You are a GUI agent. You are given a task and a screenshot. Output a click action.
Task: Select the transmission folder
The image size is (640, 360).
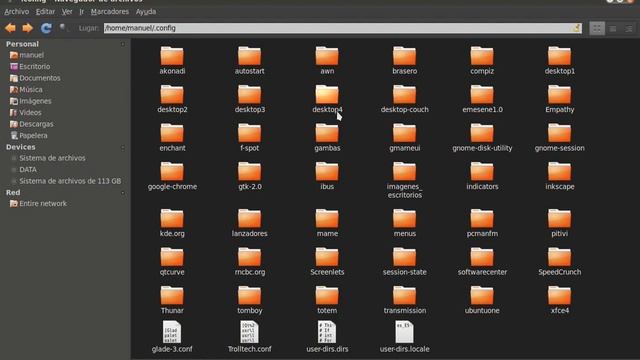coord(404,300)
